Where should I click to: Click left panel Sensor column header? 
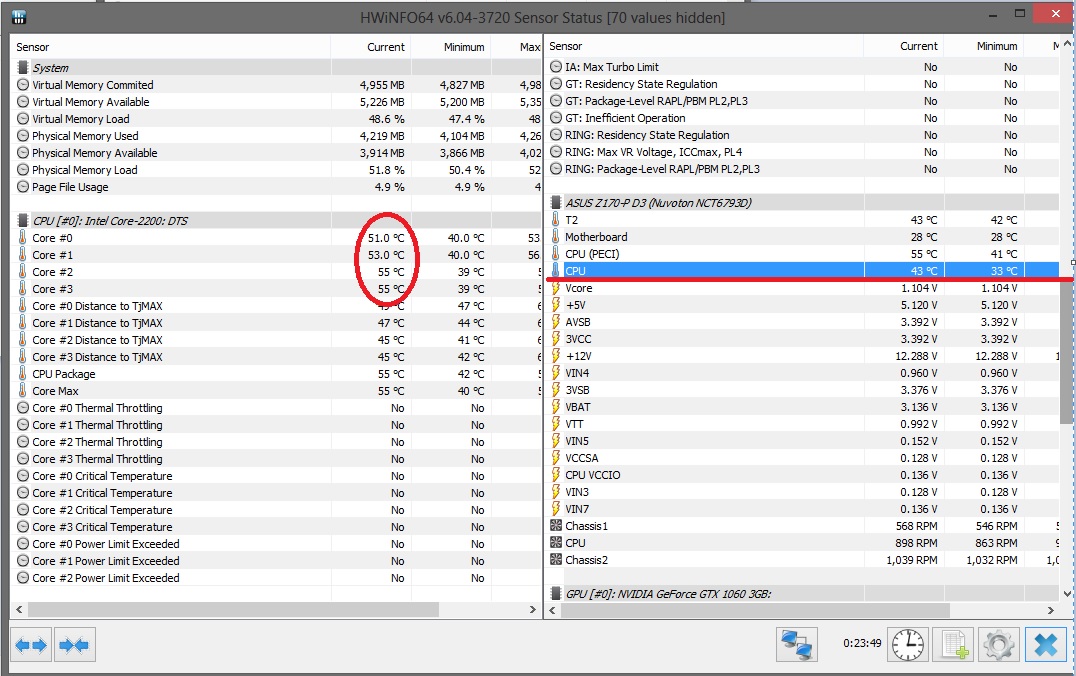click(172, 47)
